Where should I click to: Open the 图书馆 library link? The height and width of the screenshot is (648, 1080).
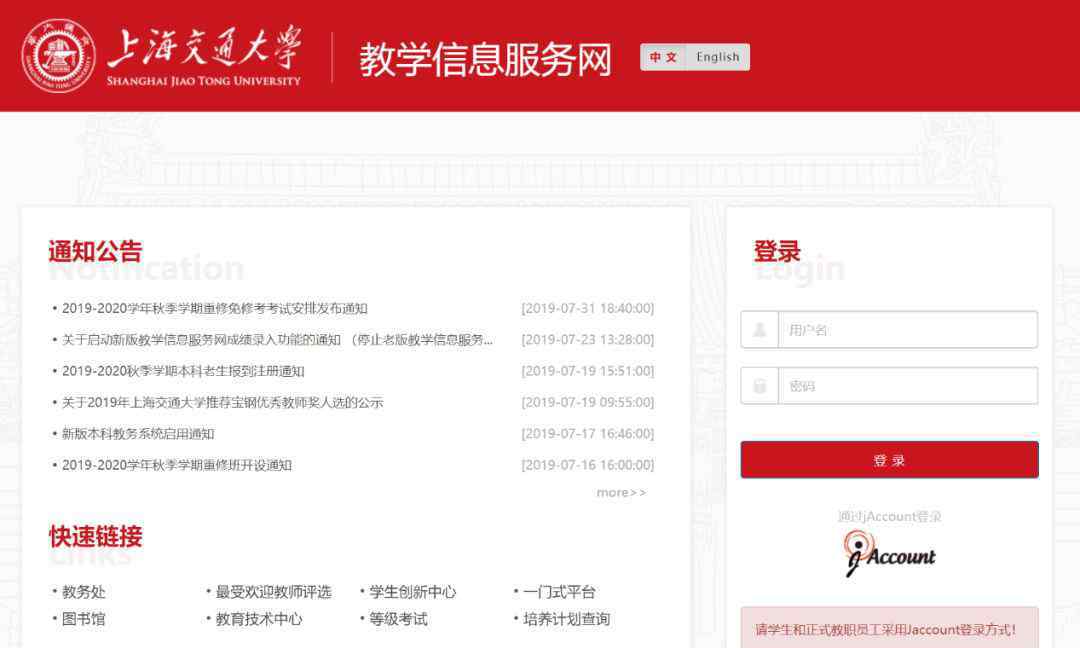coord(83,619)
